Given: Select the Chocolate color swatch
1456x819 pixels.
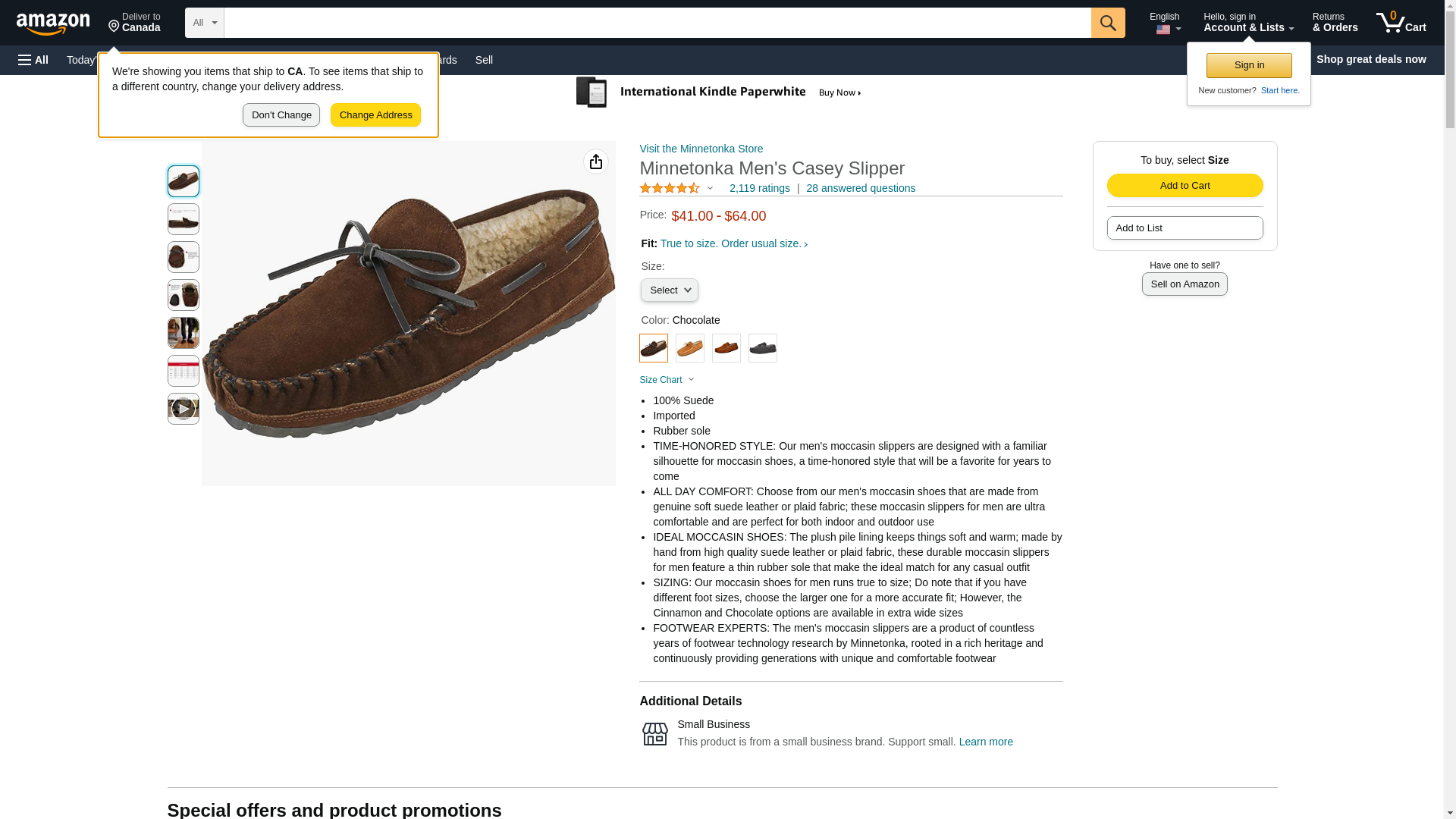Looking at the screenshot, I should click(x=654, y=348).
